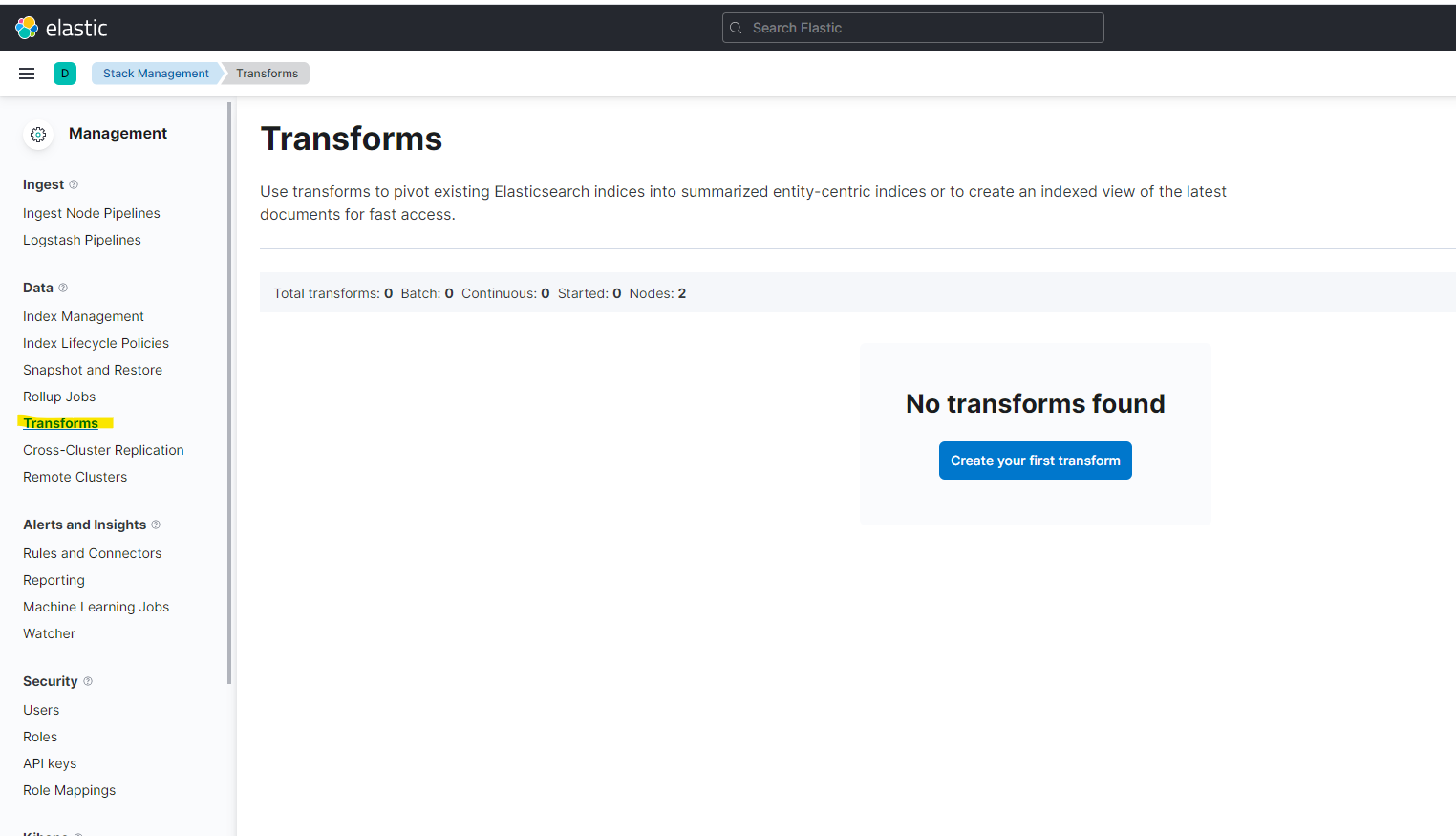The height and width of the screenshot is (836, 1456).
Task: Click the Transforms breadcrumb
Action: [x=268, y=74]
